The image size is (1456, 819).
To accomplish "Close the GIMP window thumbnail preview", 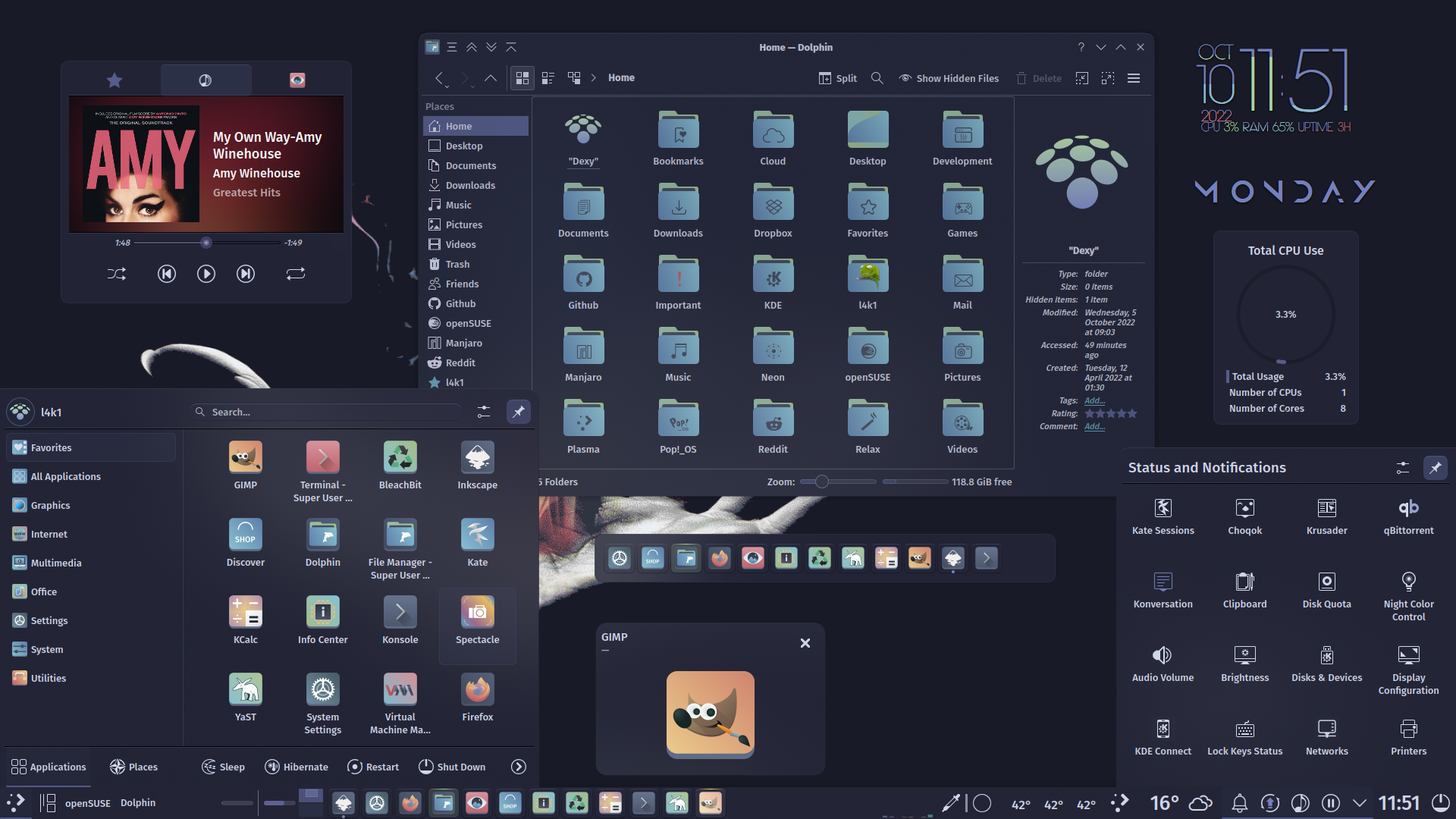I will [805, 643].
